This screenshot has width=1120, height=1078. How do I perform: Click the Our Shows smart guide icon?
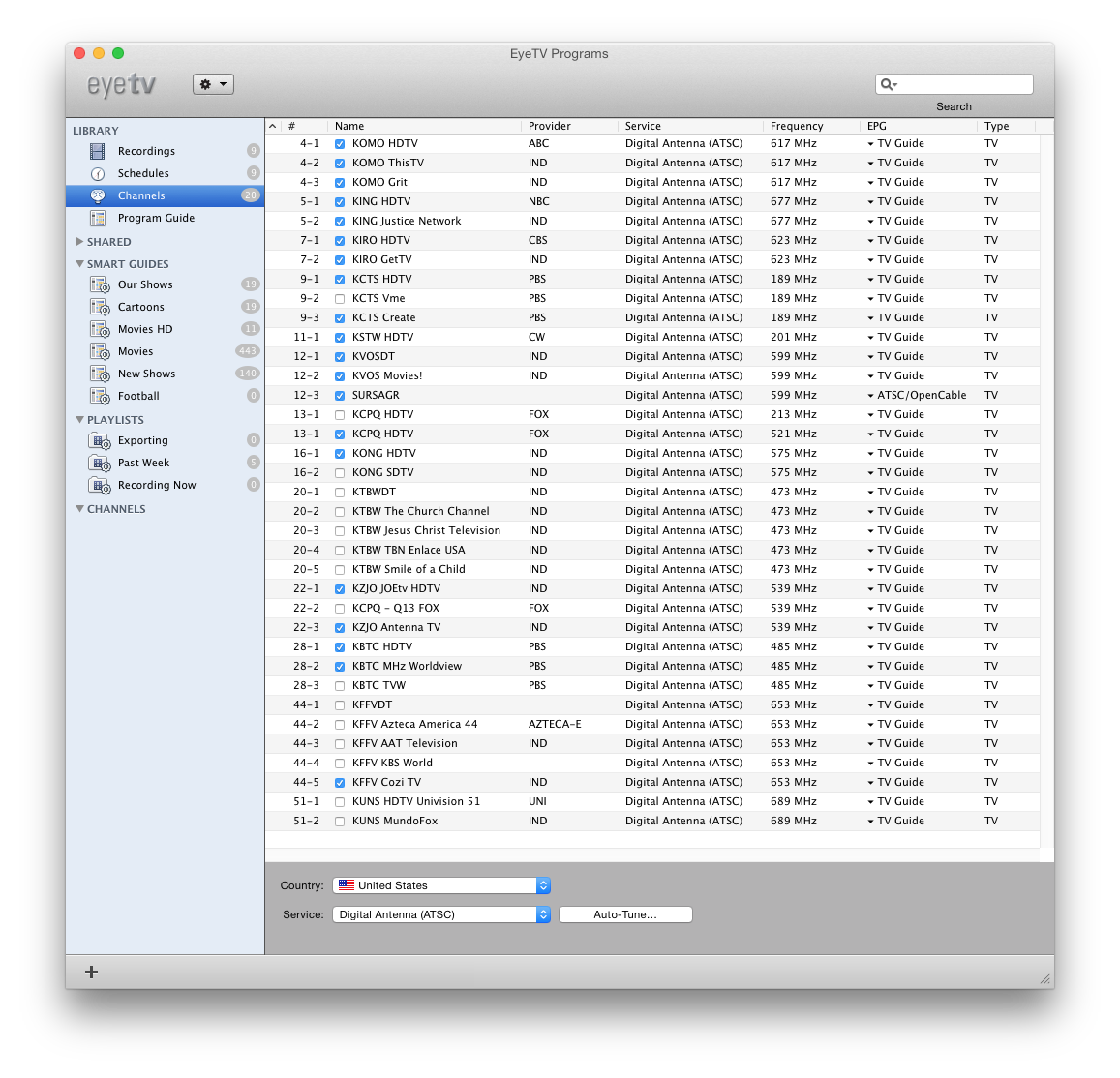(100, 284)
